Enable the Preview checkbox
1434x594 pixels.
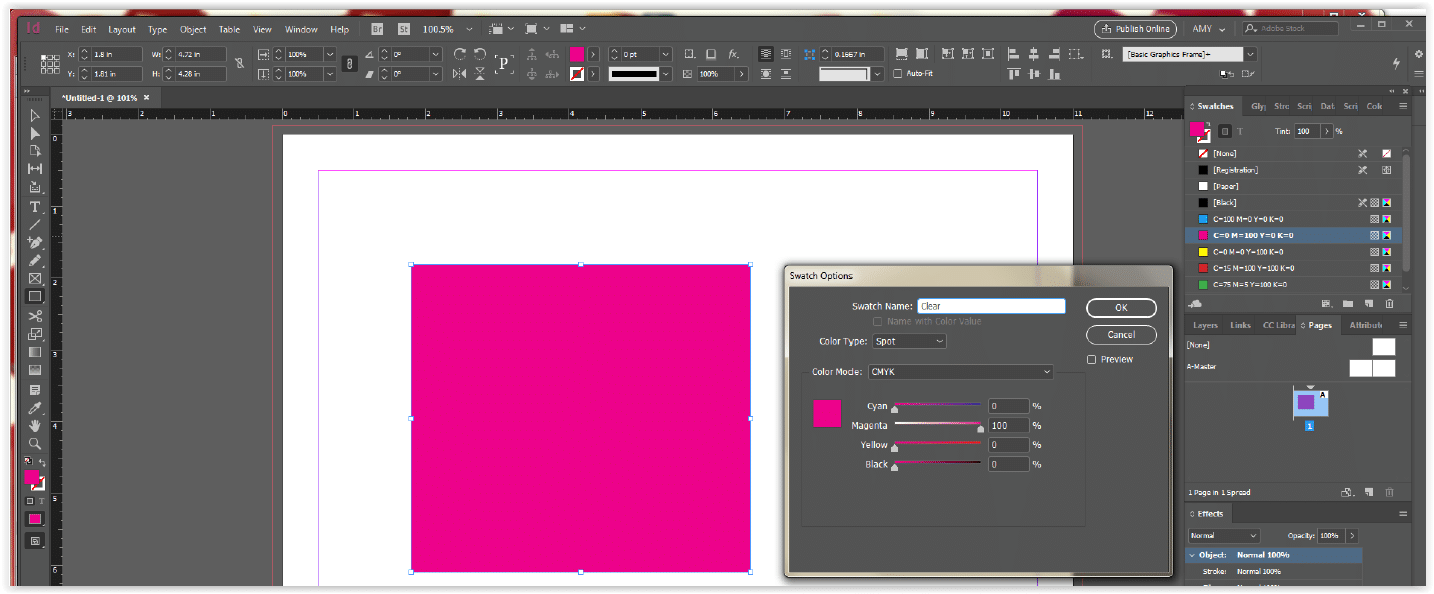point(1092,359)
